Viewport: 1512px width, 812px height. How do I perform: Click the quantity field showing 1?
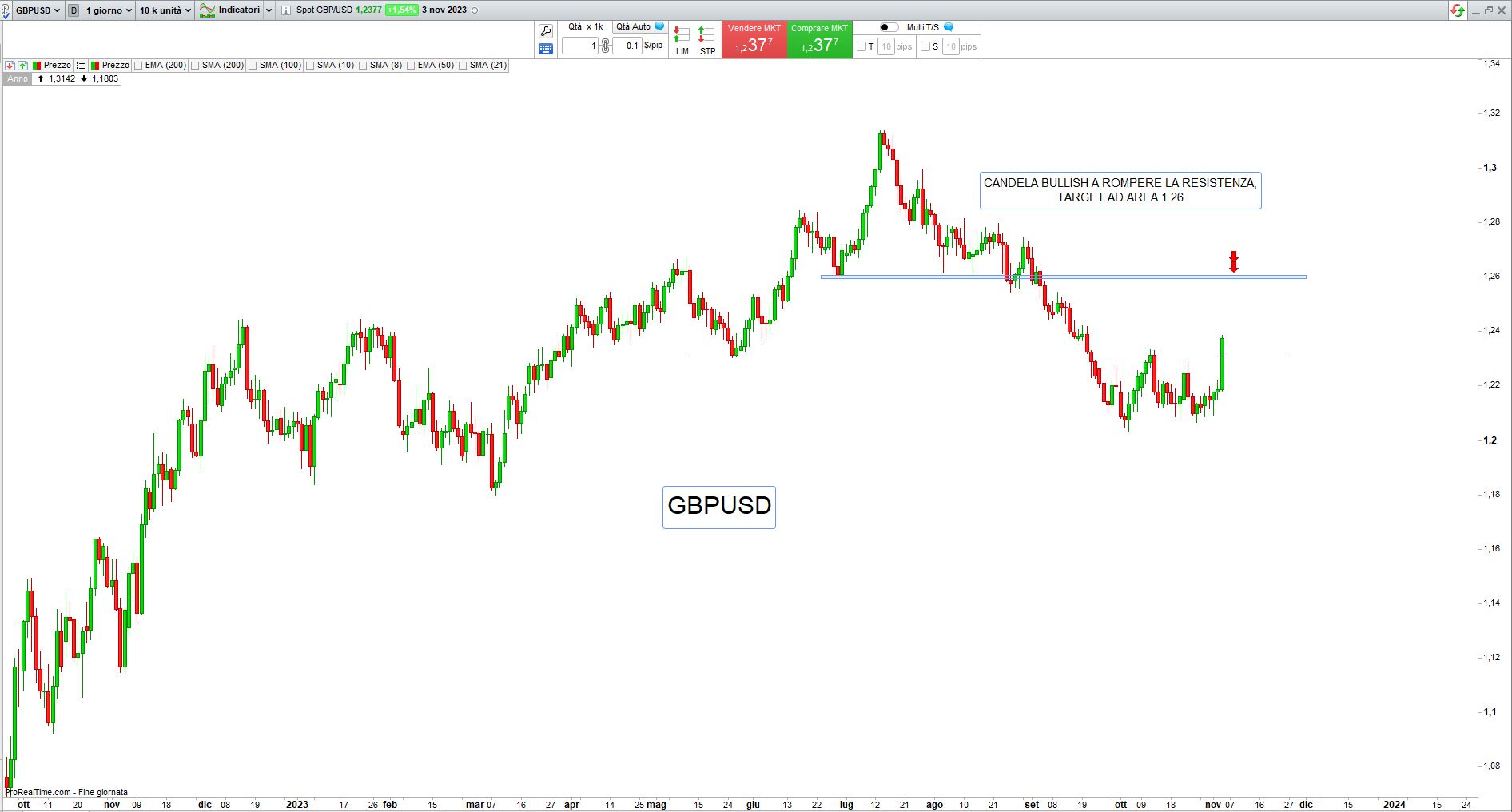click(580, 46)
